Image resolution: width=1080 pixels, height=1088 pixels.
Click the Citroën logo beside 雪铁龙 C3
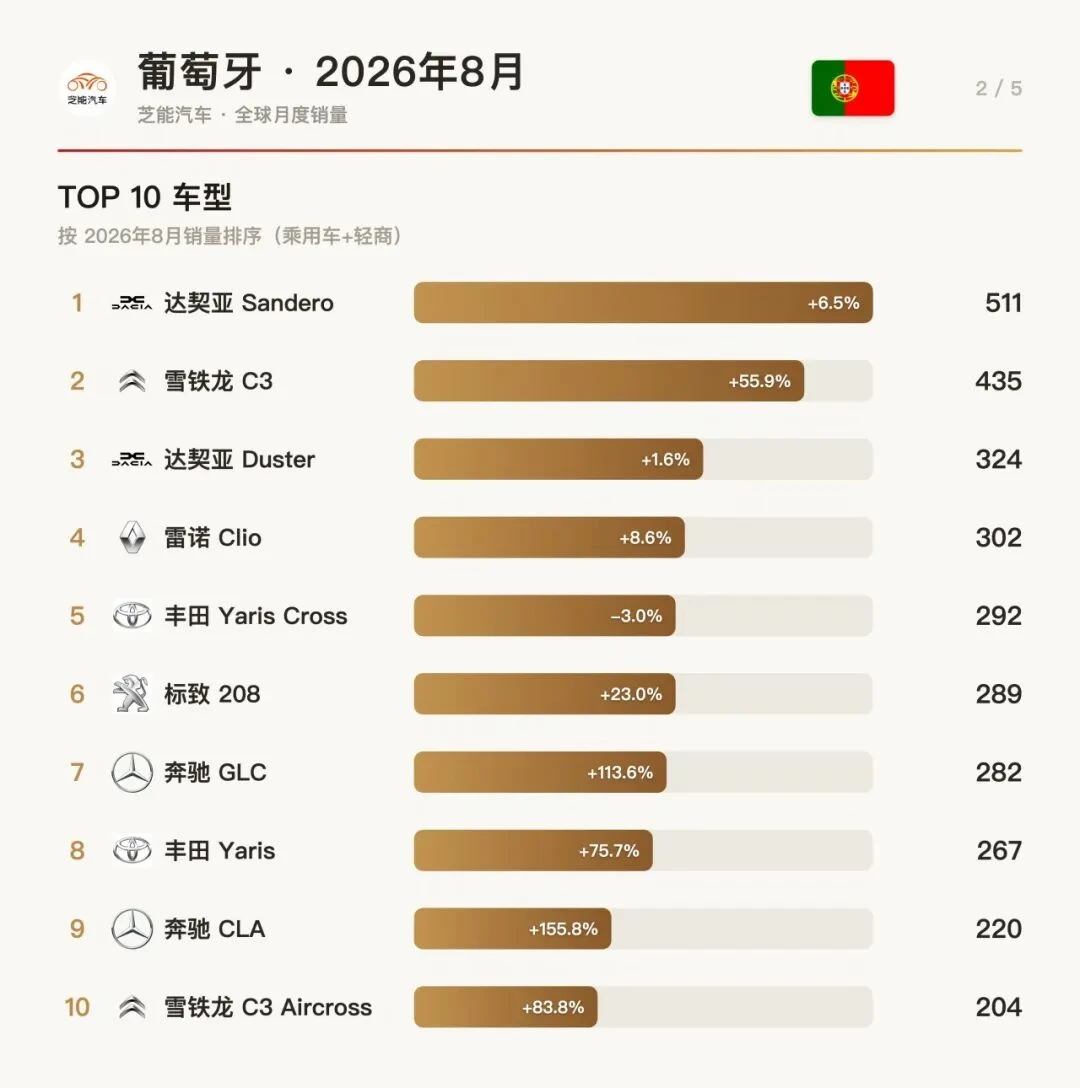point(132,381)
